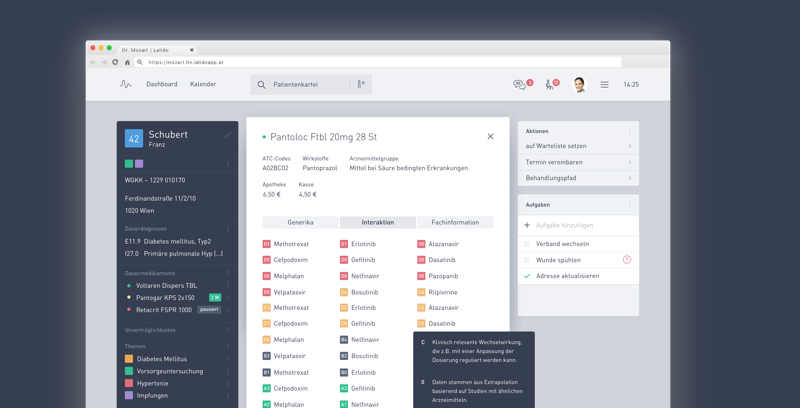Click the plus icon for Aufgabe hinzufügen

click(527, 225)
